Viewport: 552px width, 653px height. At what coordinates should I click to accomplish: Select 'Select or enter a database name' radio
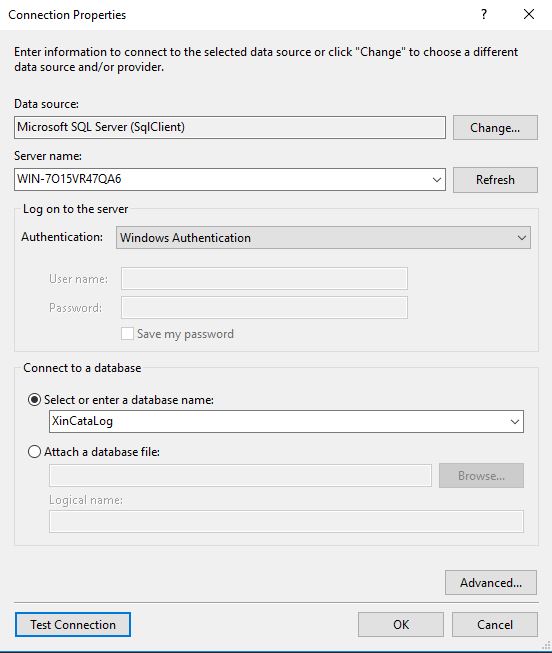point(34,400)
